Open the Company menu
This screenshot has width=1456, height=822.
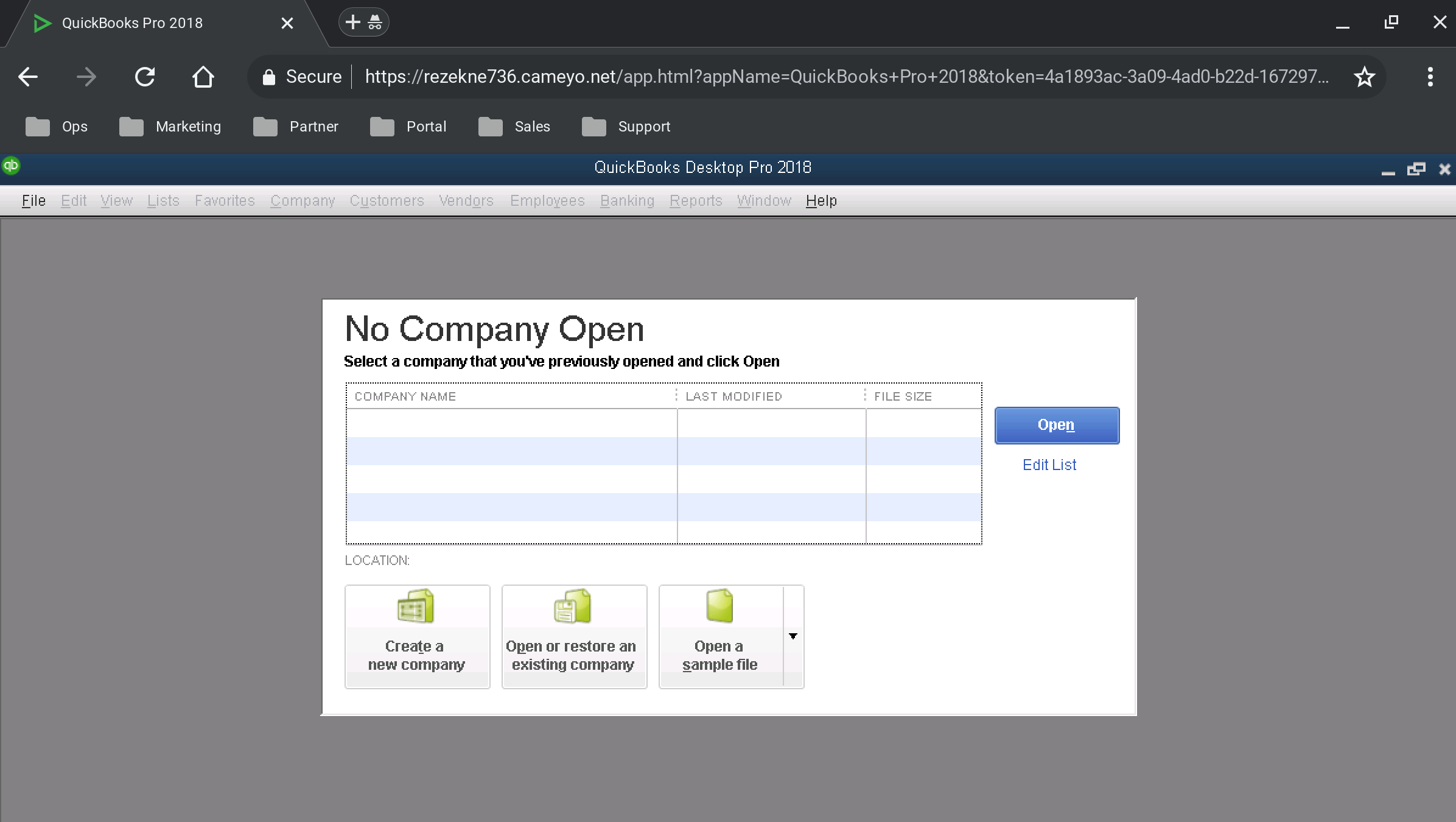click(x=303, y=201)
